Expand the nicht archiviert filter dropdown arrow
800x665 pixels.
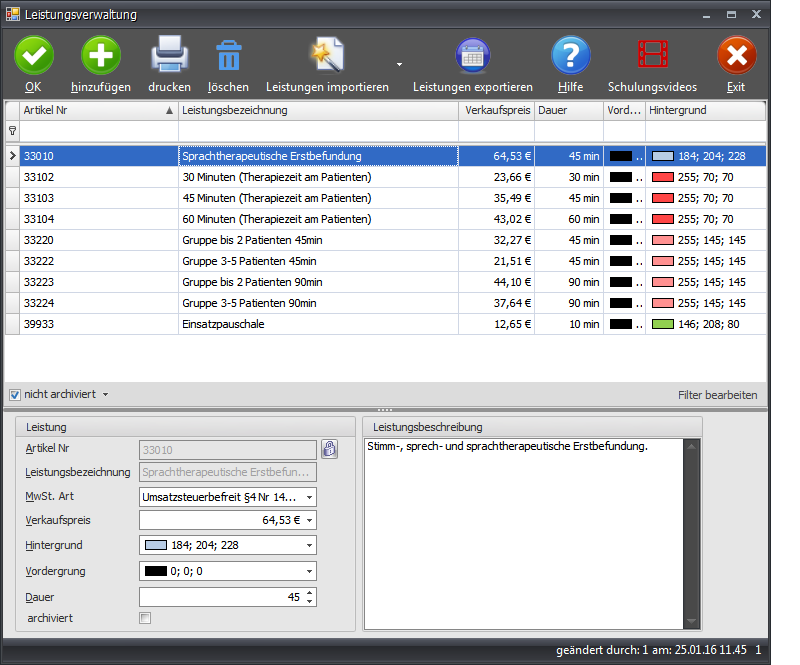point(105,395)
